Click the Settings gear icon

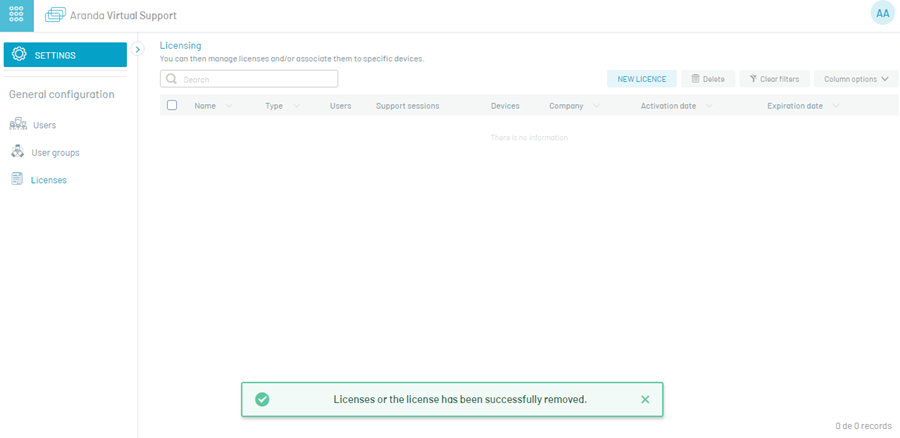pyautogui.click(x=19, y=55)
